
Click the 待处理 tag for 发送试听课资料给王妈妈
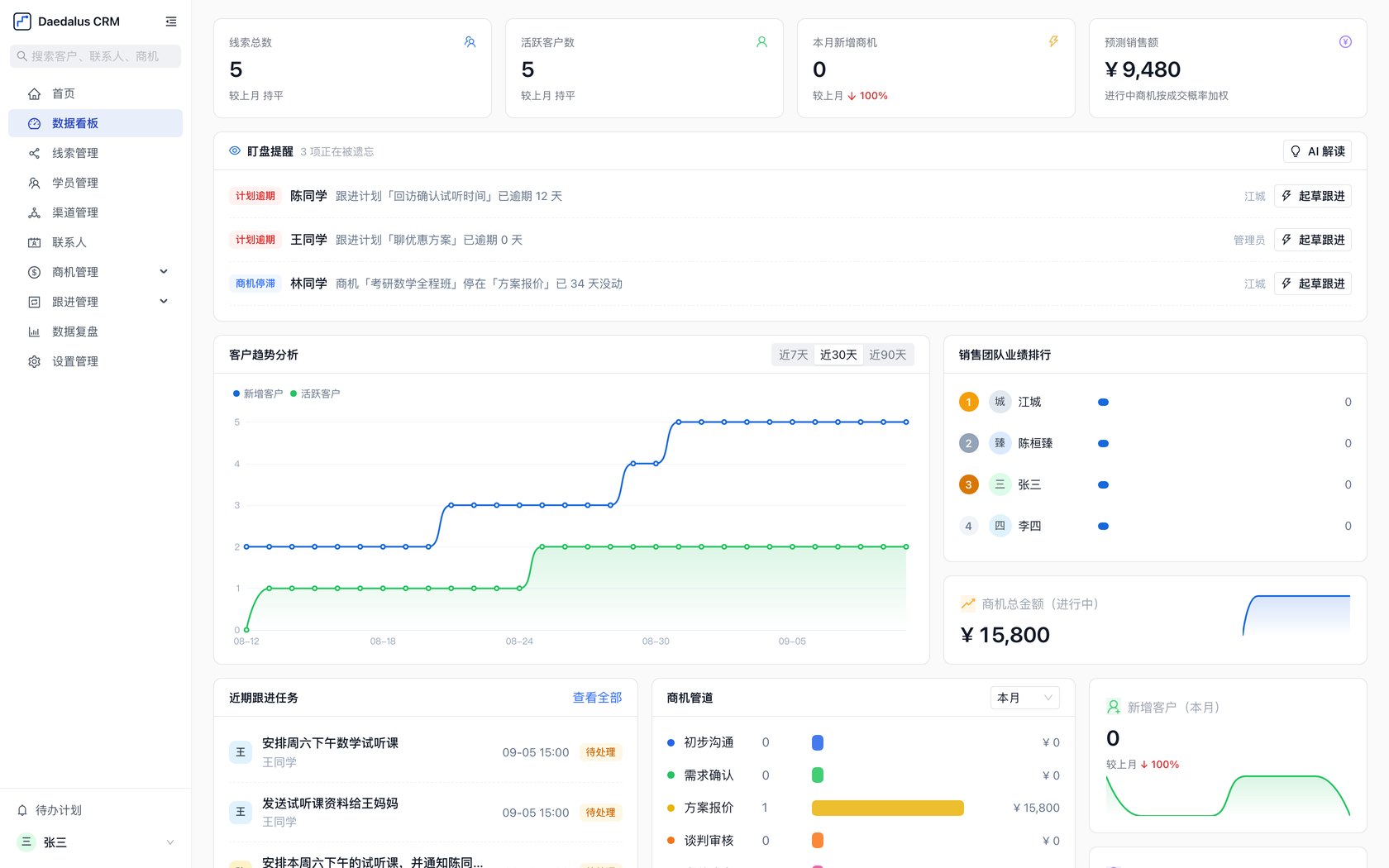[x=600, y=813]
